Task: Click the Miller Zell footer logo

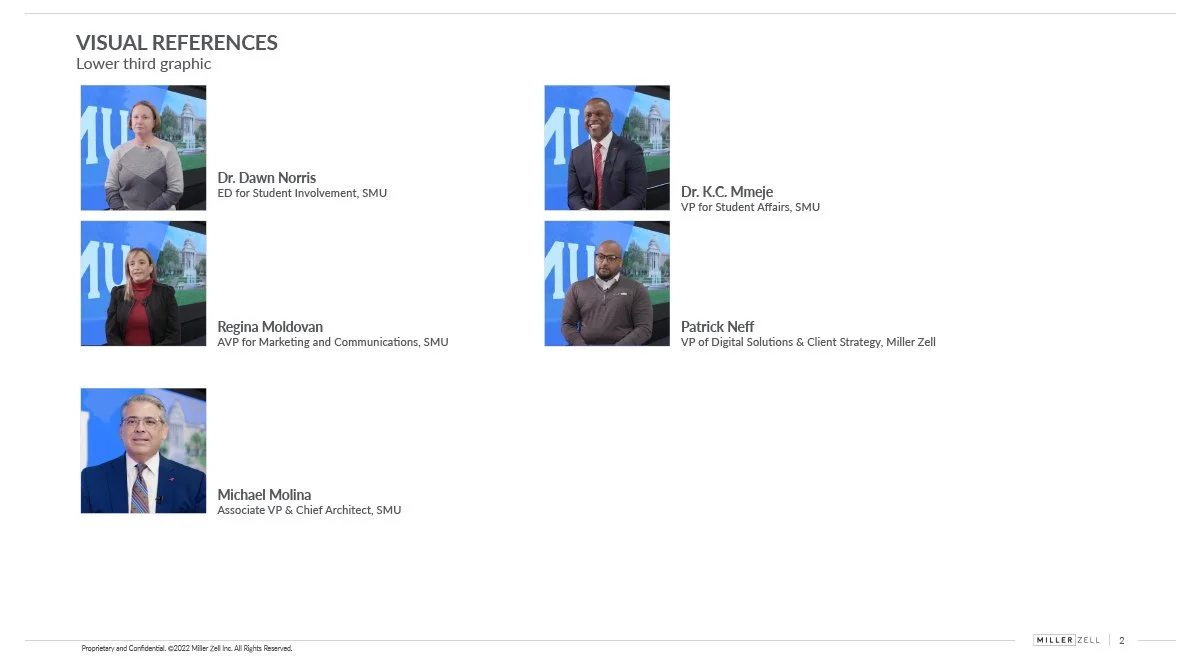Action: [x=1067, y=640]
